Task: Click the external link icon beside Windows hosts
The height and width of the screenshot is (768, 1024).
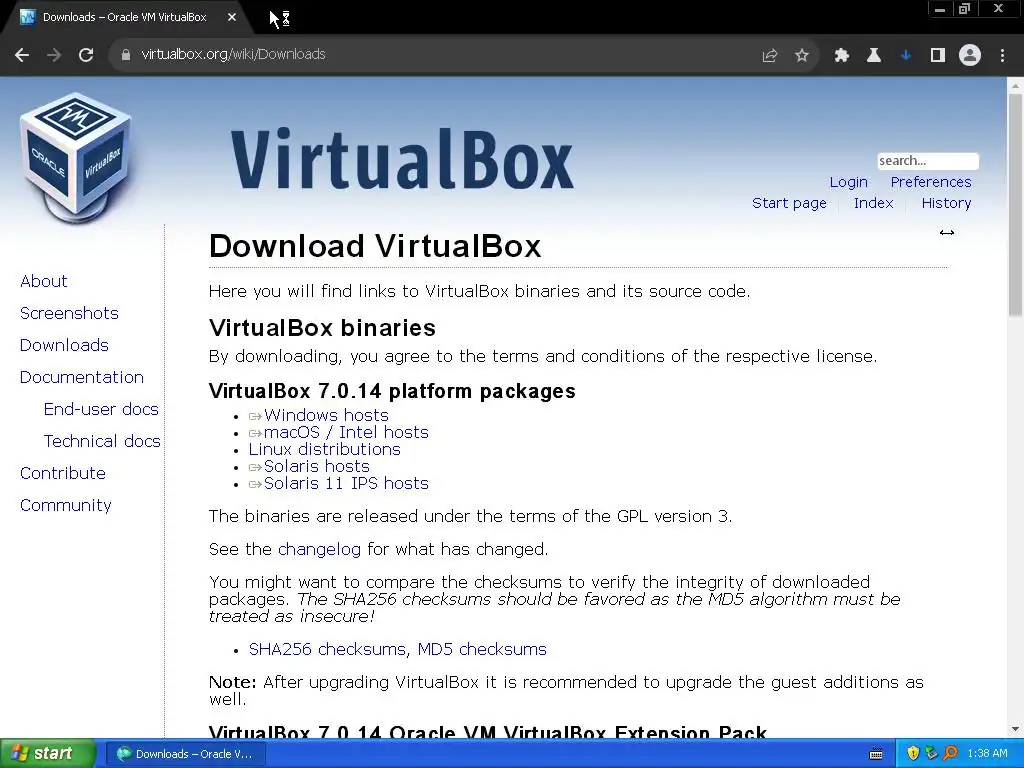Action: [x=255, y=416]
